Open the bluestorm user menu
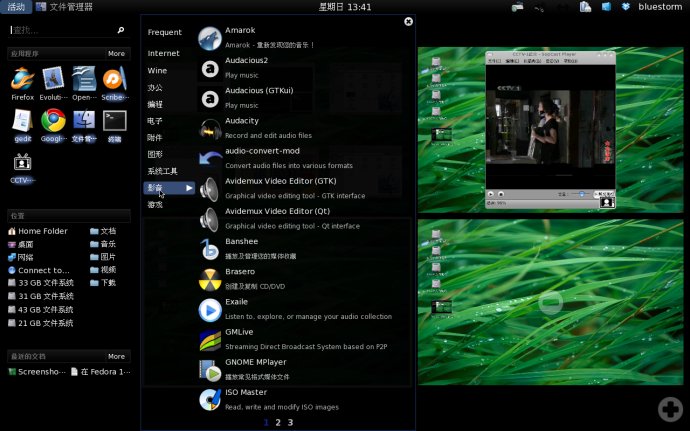This screenshot has width=690, height=431. pyautogui.click(x=660, y=7)
